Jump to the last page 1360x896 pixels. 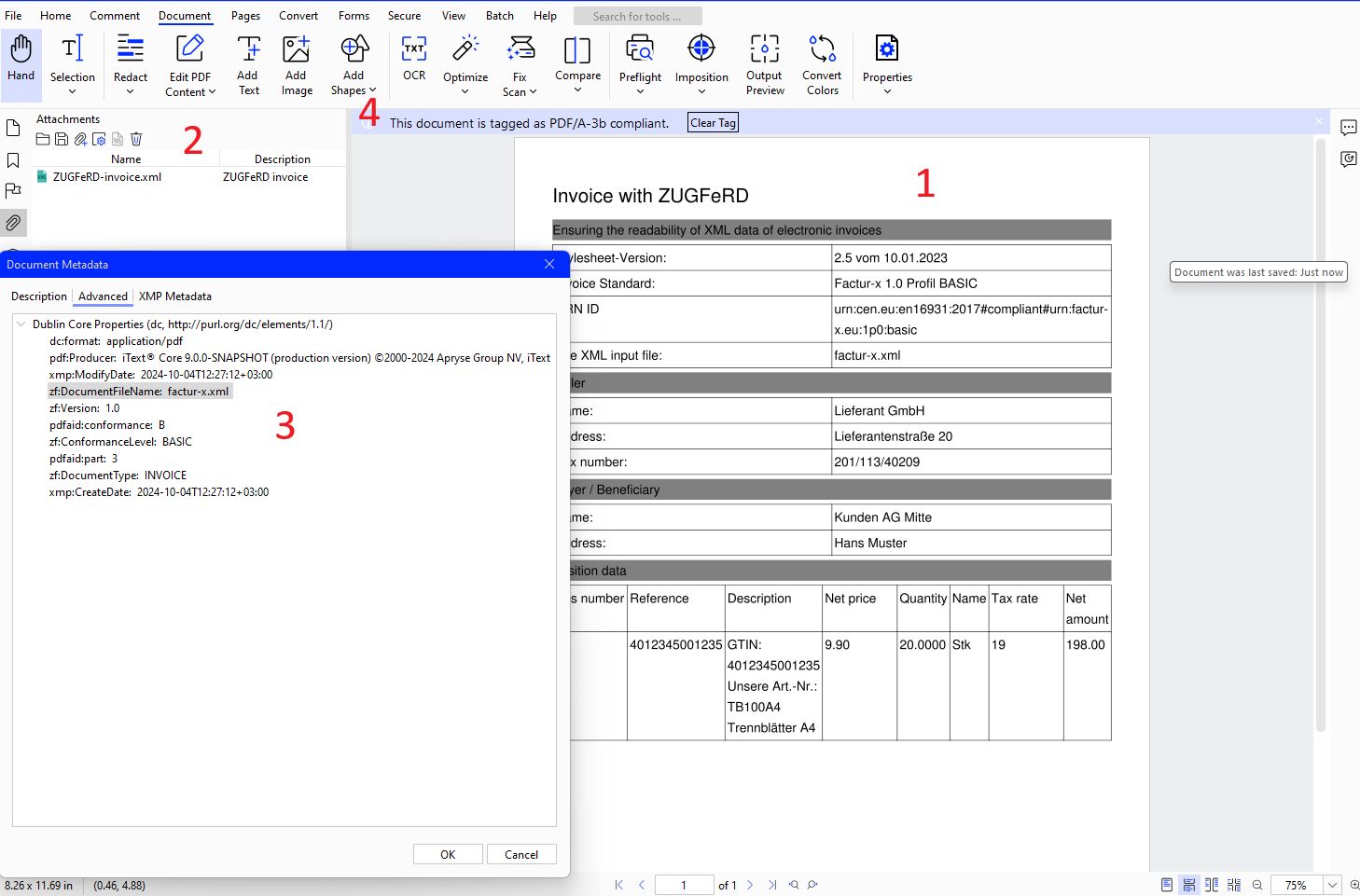[772, 885]
